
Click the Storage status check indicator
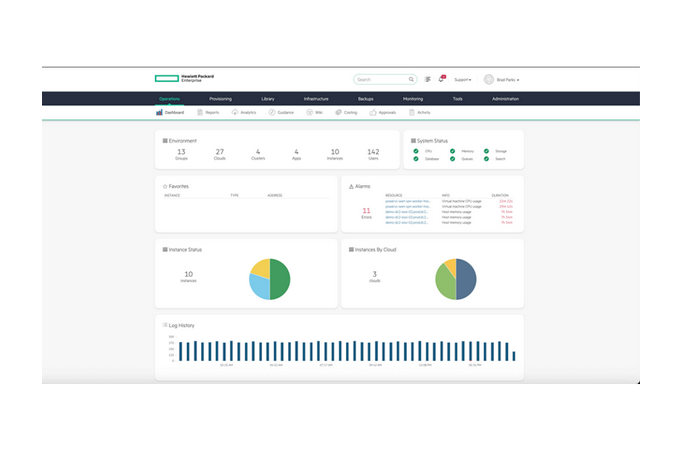pos(486,151)
